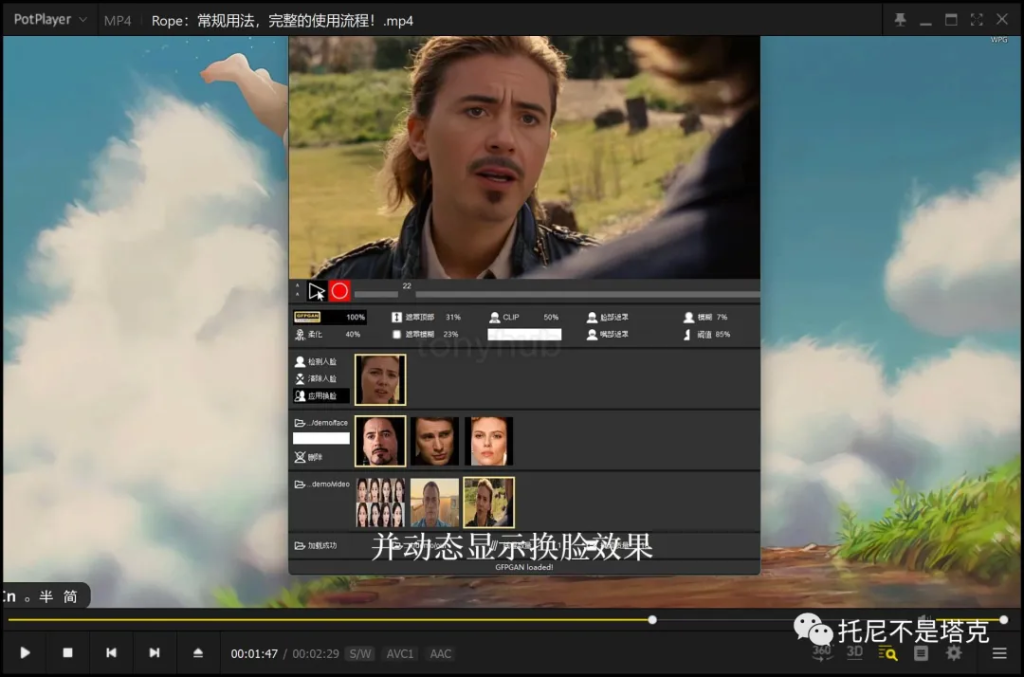Screen dimensions: 1024x677
Task: Click the white field under demo/face
Action: tap(321, 438)
